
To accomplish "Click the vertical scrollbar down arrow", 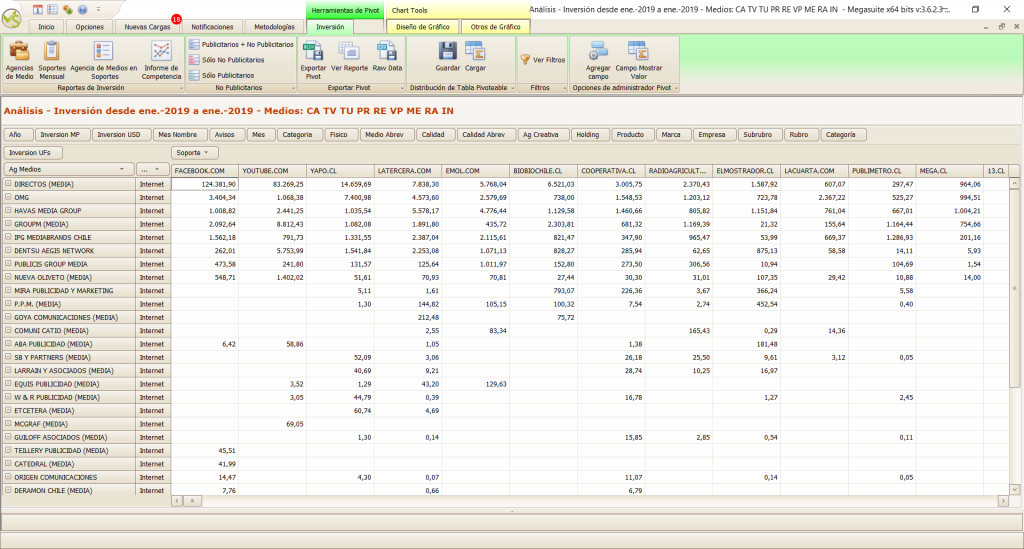I will click(1014, 489).
